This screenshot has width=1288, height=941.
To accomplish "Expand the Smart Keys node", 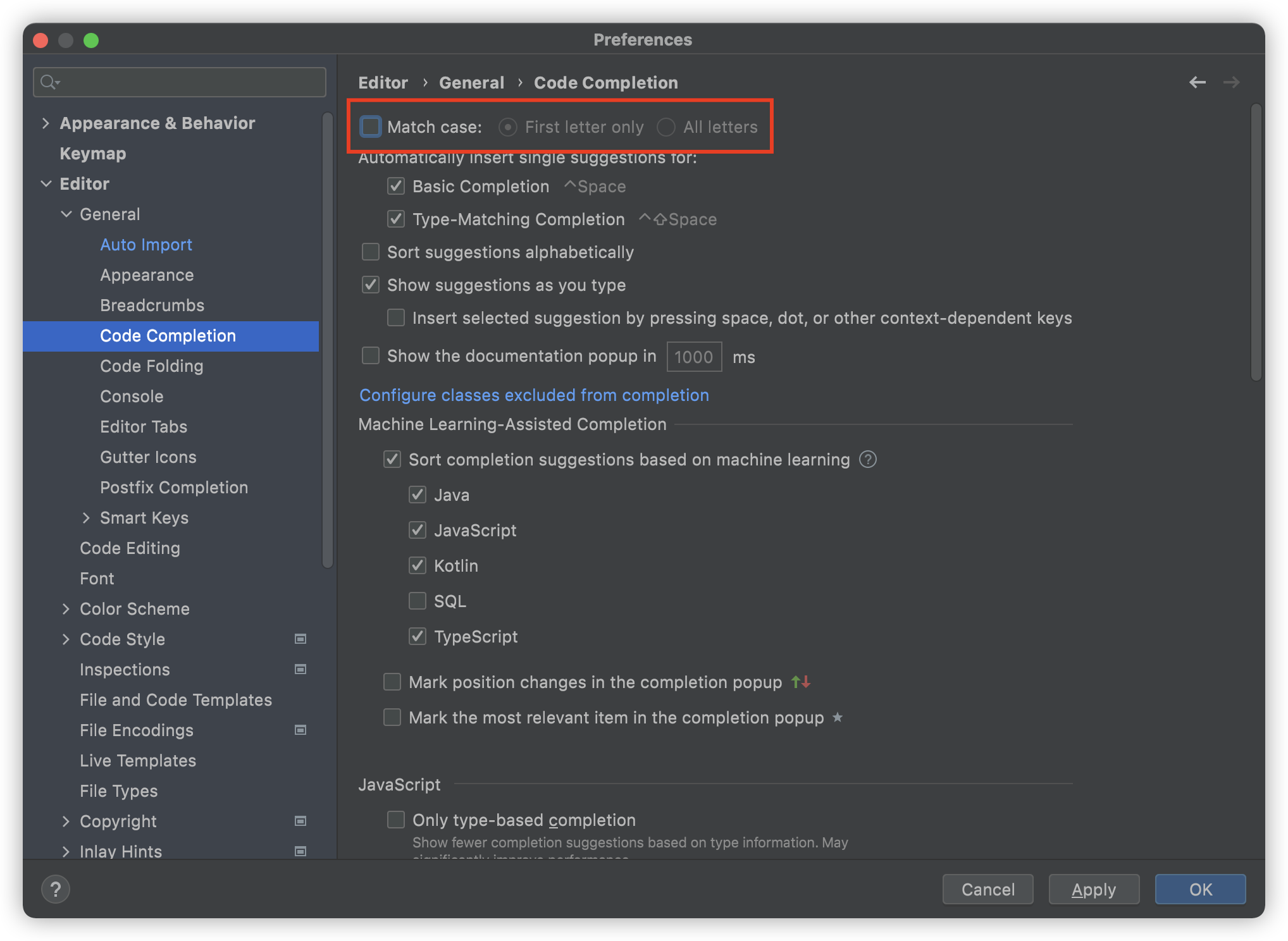I will [x=86, y=518].
